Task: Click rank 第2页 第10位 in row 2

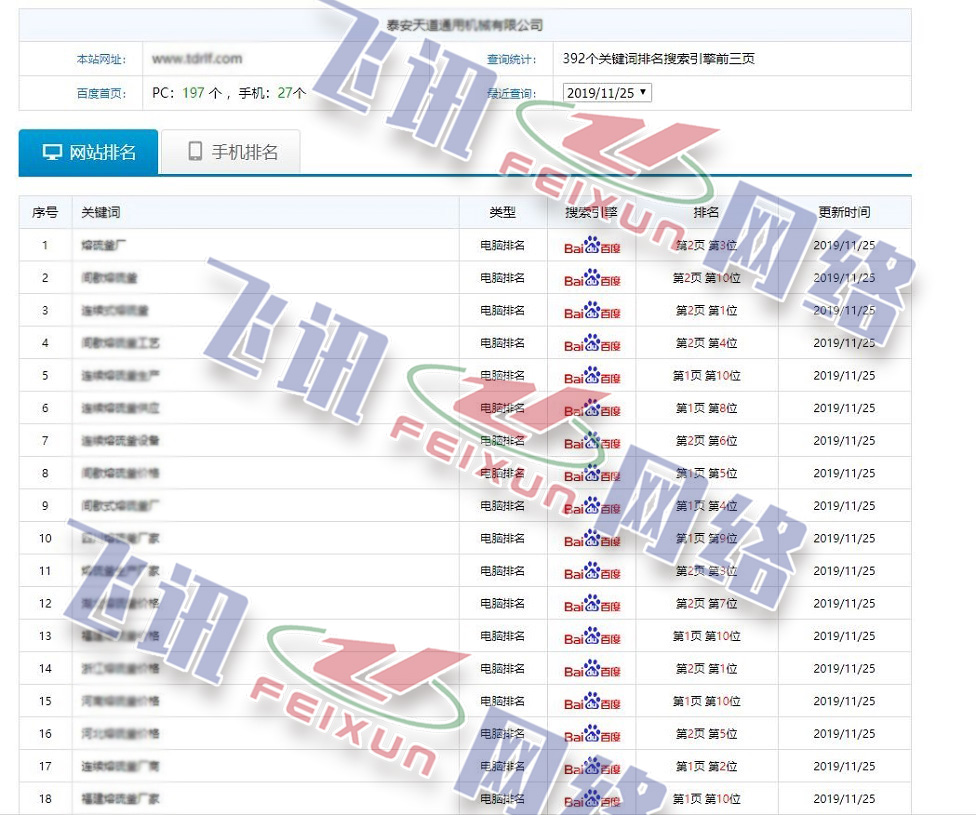Action: 706,278
